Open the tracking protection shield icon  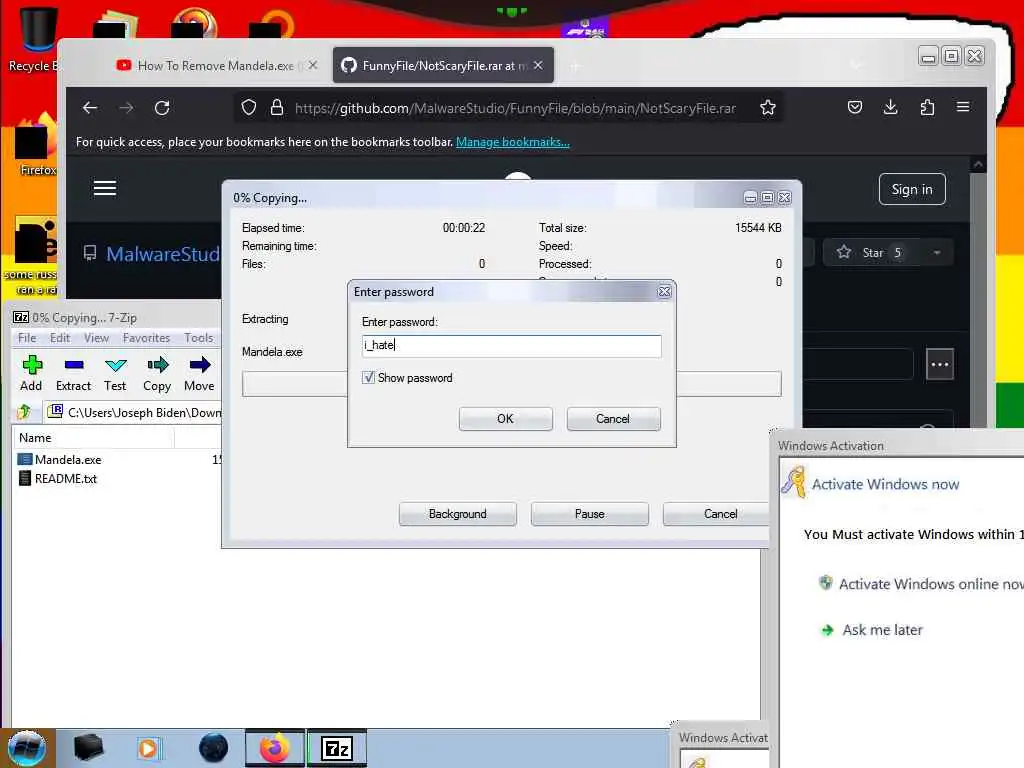[x=249, y=108]
